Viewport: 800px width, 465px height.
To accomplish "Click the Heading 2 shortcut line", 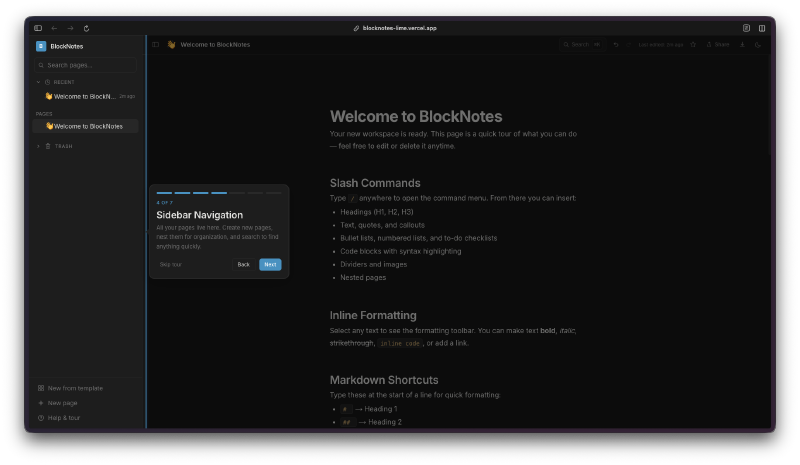I will 371,422.
